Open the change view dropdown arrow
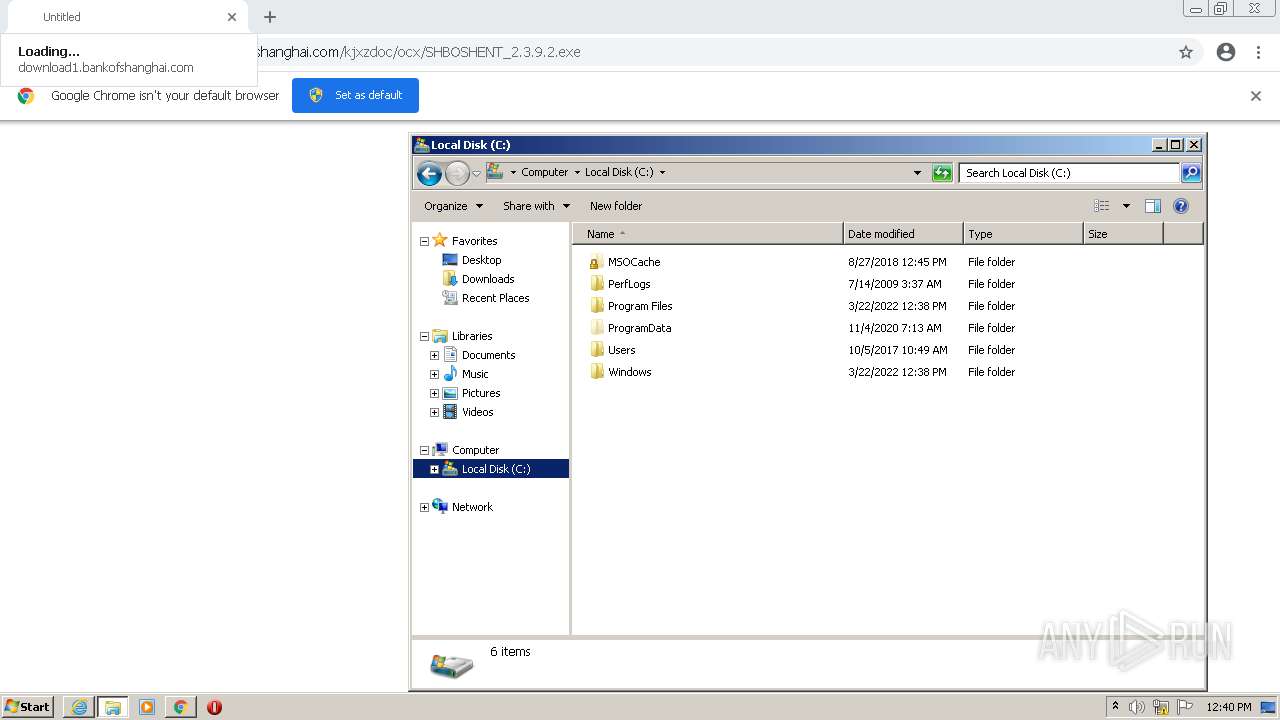 (x=1126, y=206)
